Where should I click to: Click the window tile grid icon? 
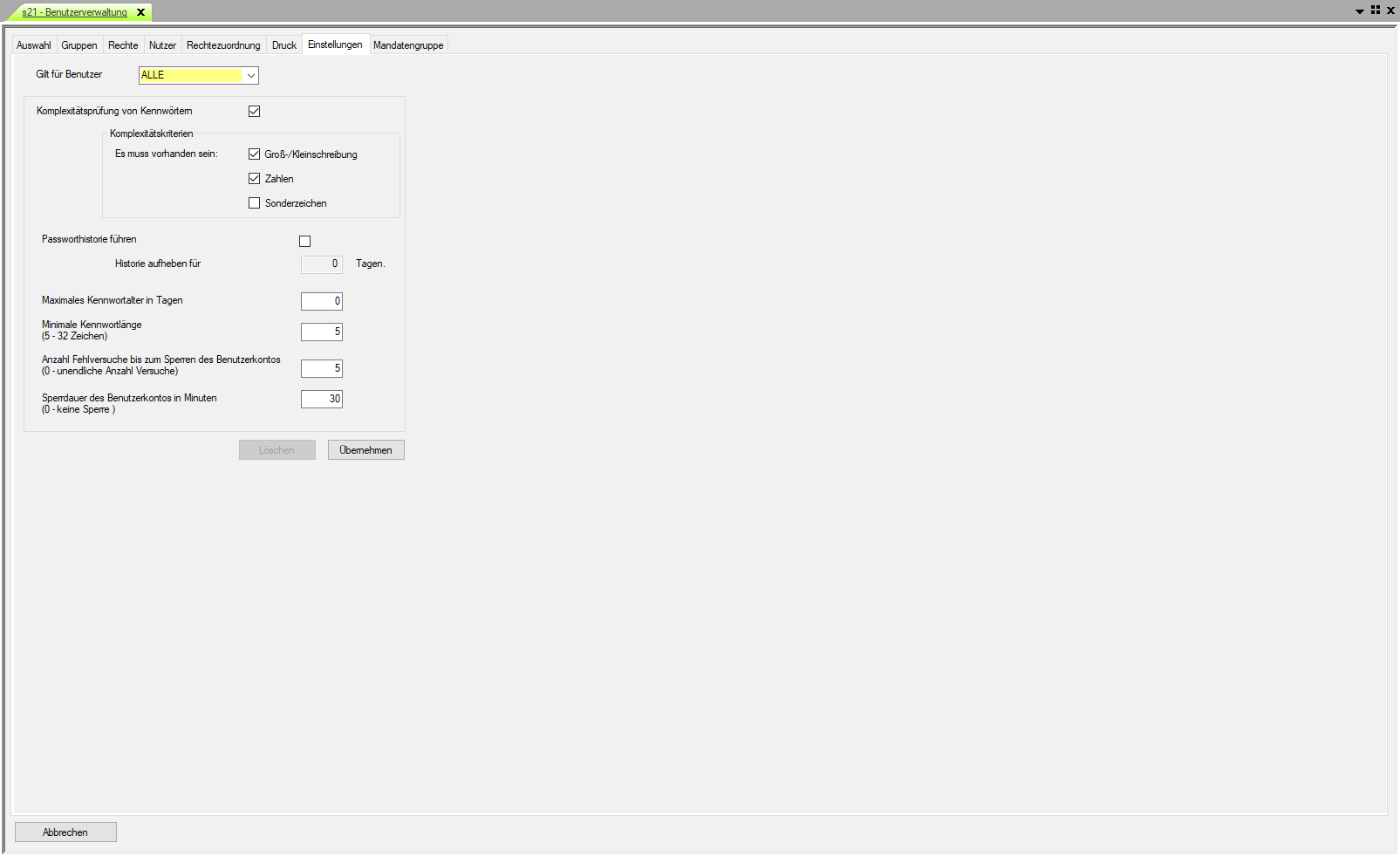(1376, 10)
